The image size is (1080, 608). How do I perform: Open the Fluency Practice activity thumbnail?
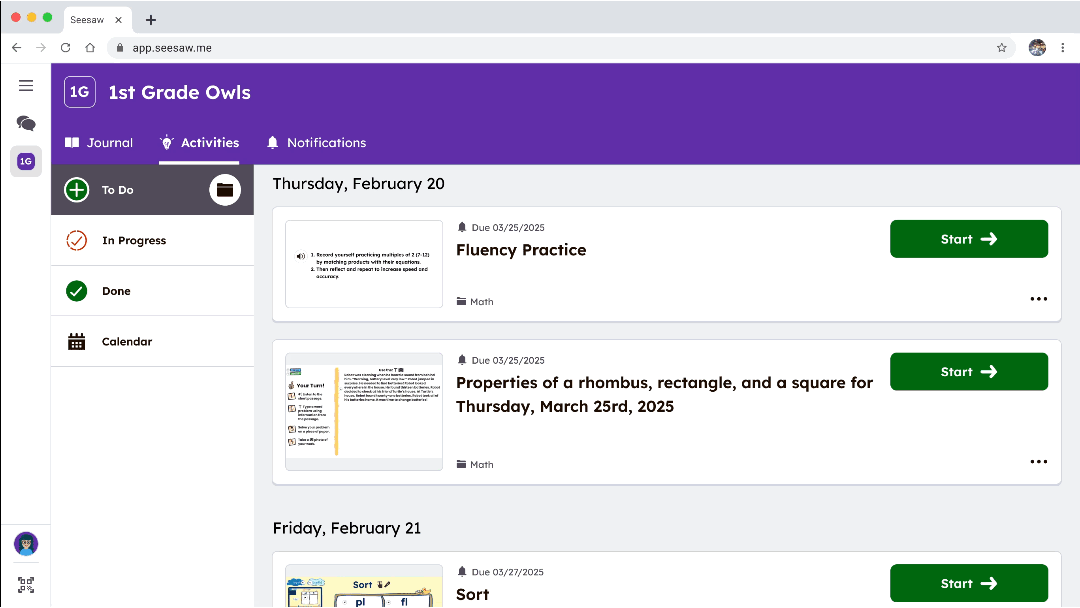363,263
